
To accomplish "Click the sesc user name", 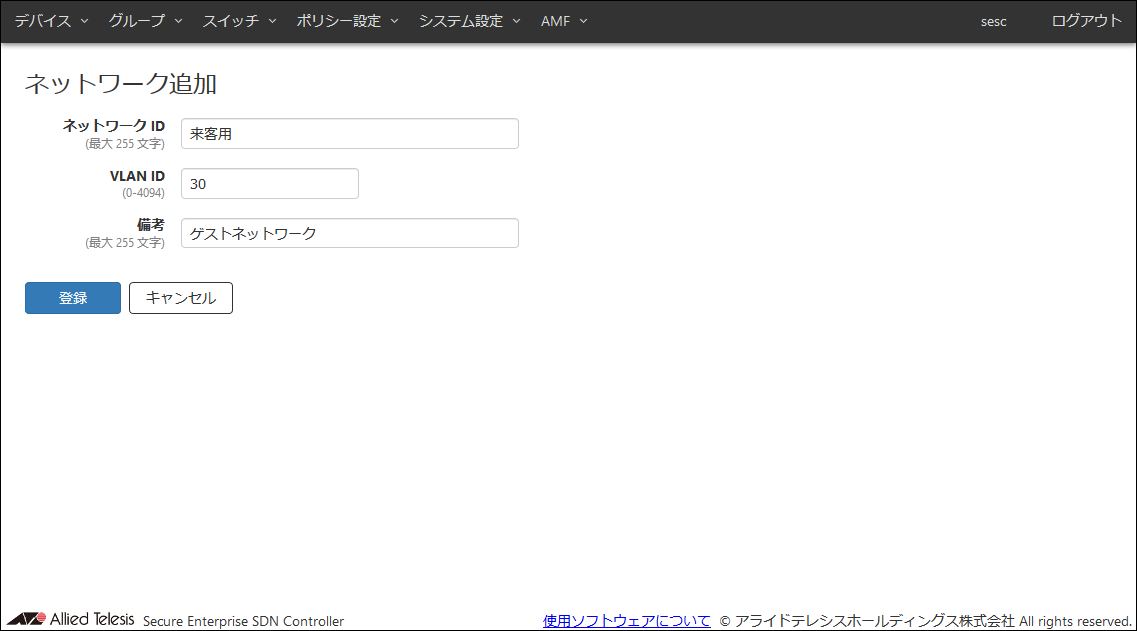I will tap(993, 22).
